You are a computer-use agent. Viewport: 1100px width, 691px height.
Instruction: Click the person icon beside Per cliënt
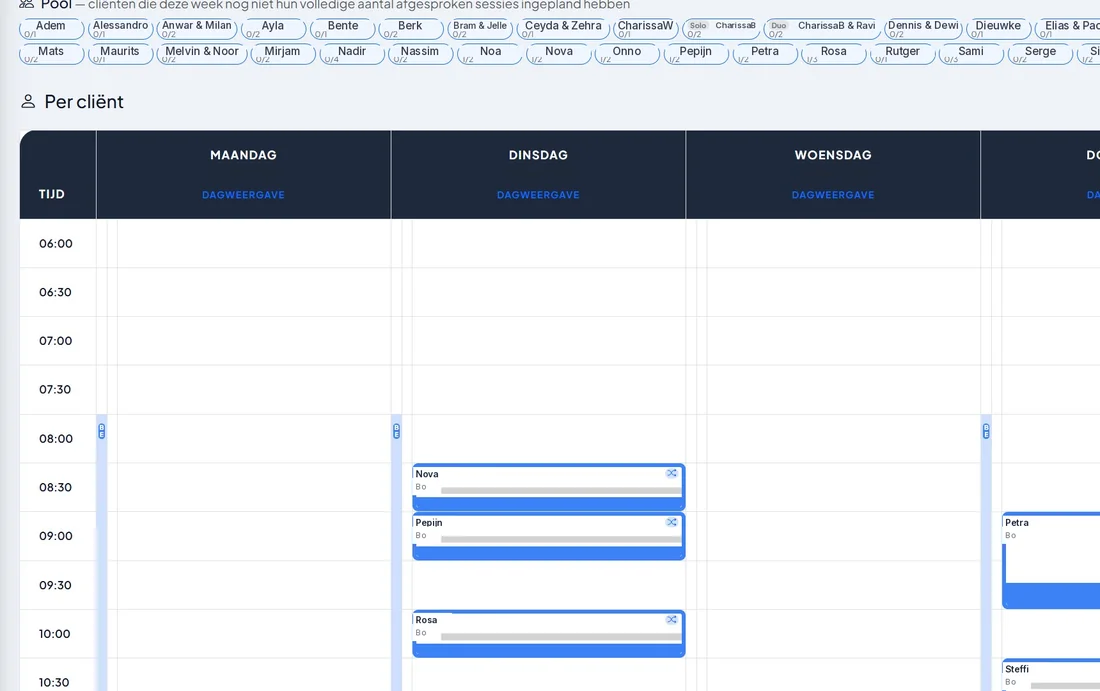click(28, 102)
